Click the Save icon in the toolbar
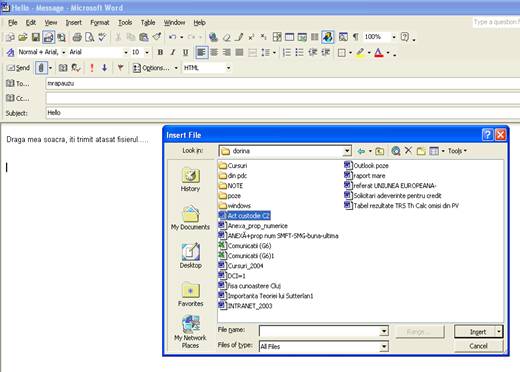 point(36,37)
